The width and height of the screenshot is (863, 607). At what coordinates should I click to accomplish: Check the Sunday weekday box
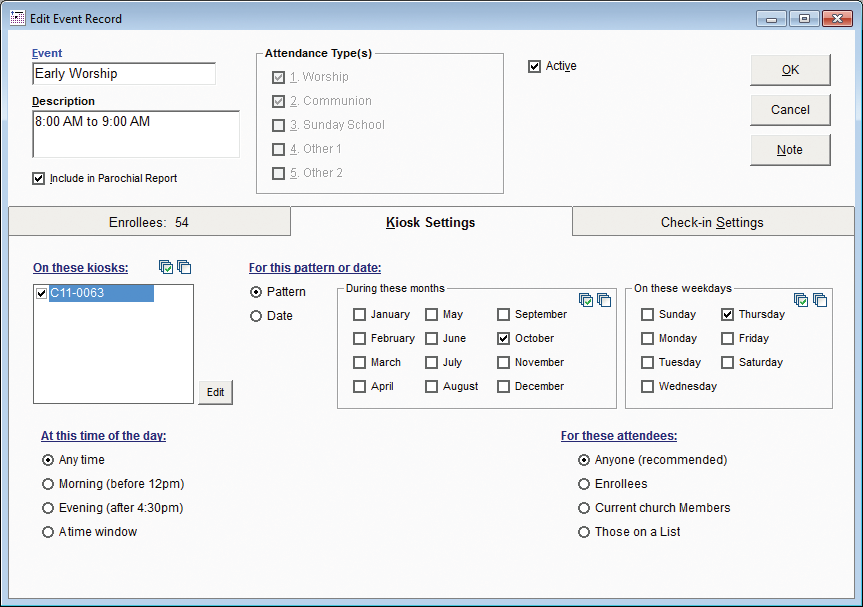[648, 315]
